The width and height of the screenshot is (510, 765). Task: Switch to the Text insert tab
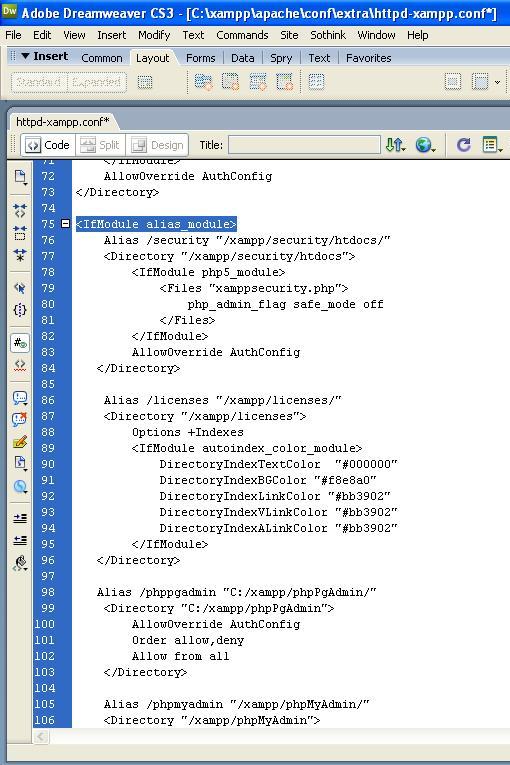(x=319, y=58)
